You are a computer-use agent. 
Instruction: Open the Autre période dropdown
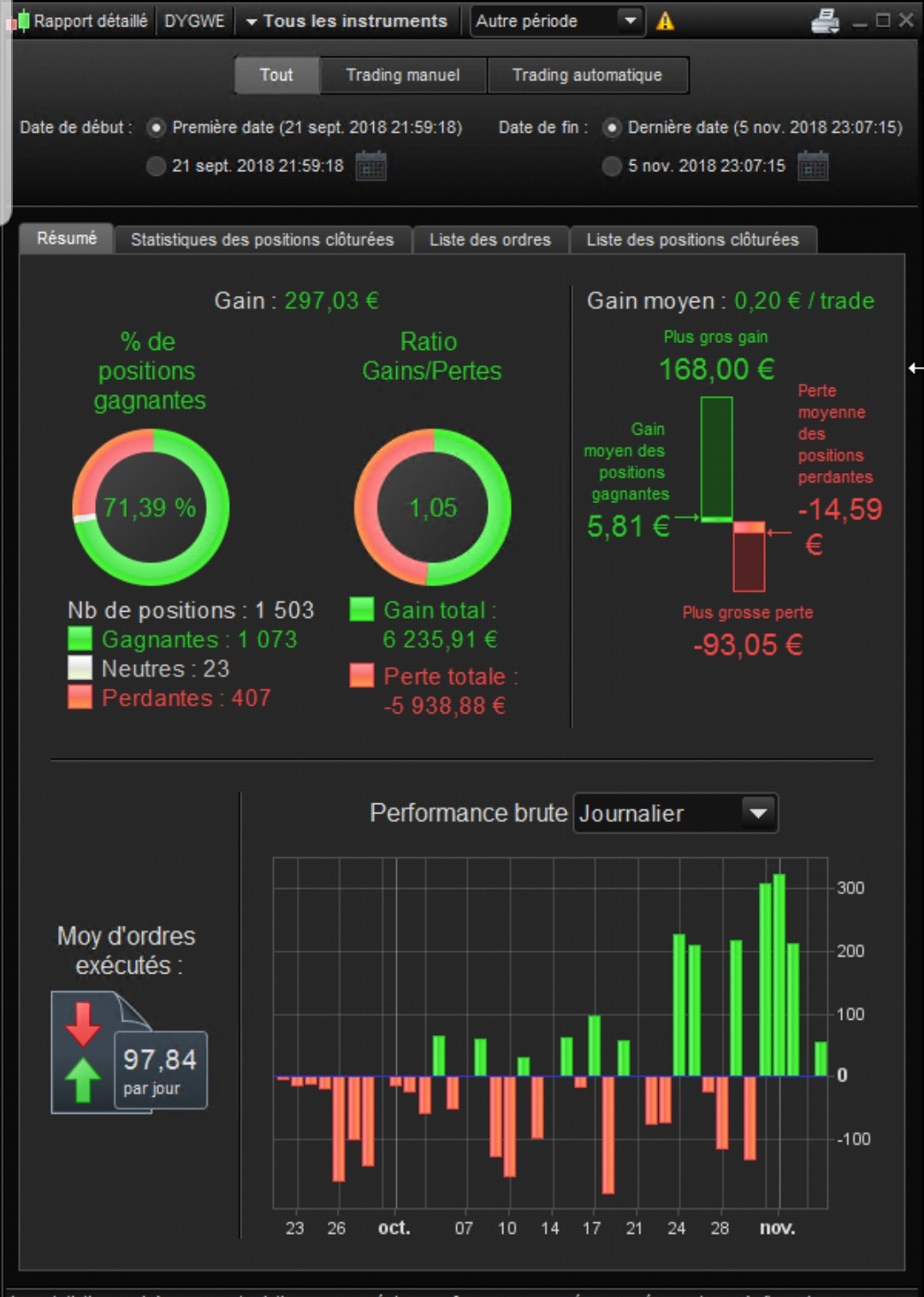558,21
